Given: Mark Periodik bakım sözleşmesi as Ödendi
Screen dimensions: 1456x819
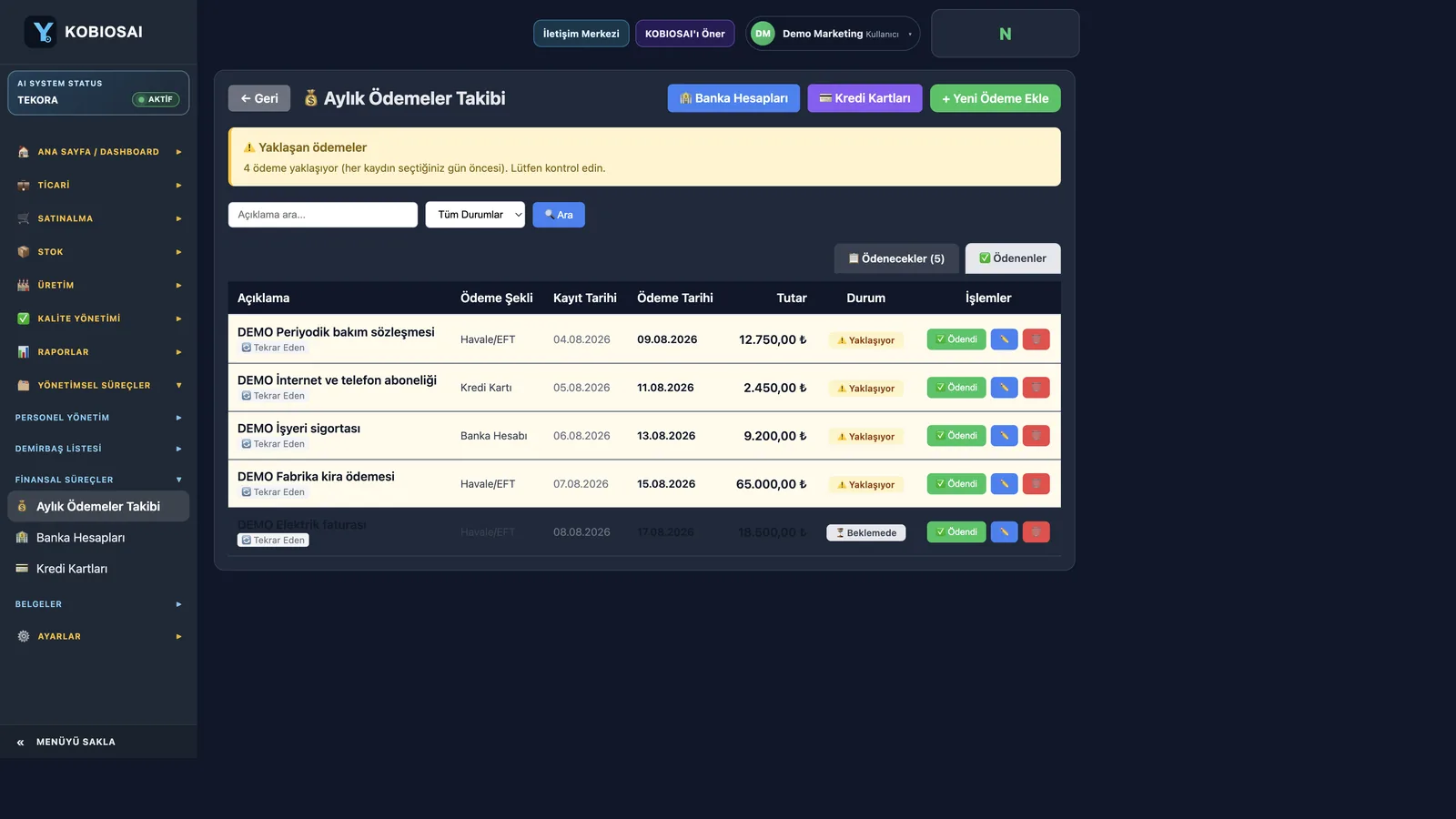Looking at the screenshot, I should pyautogui.click(x=956, y=339).
